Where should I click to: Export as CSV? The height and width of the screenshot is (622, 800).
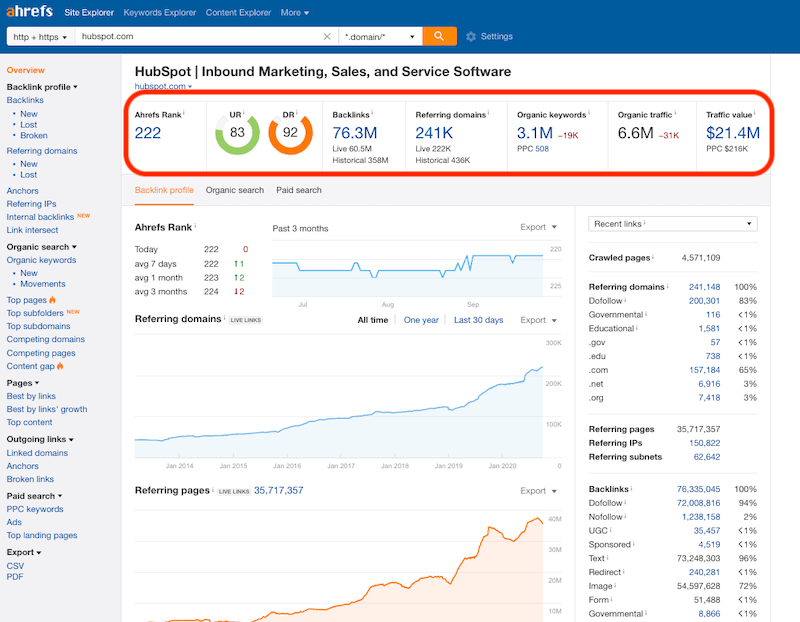click(x=15, y=565)
